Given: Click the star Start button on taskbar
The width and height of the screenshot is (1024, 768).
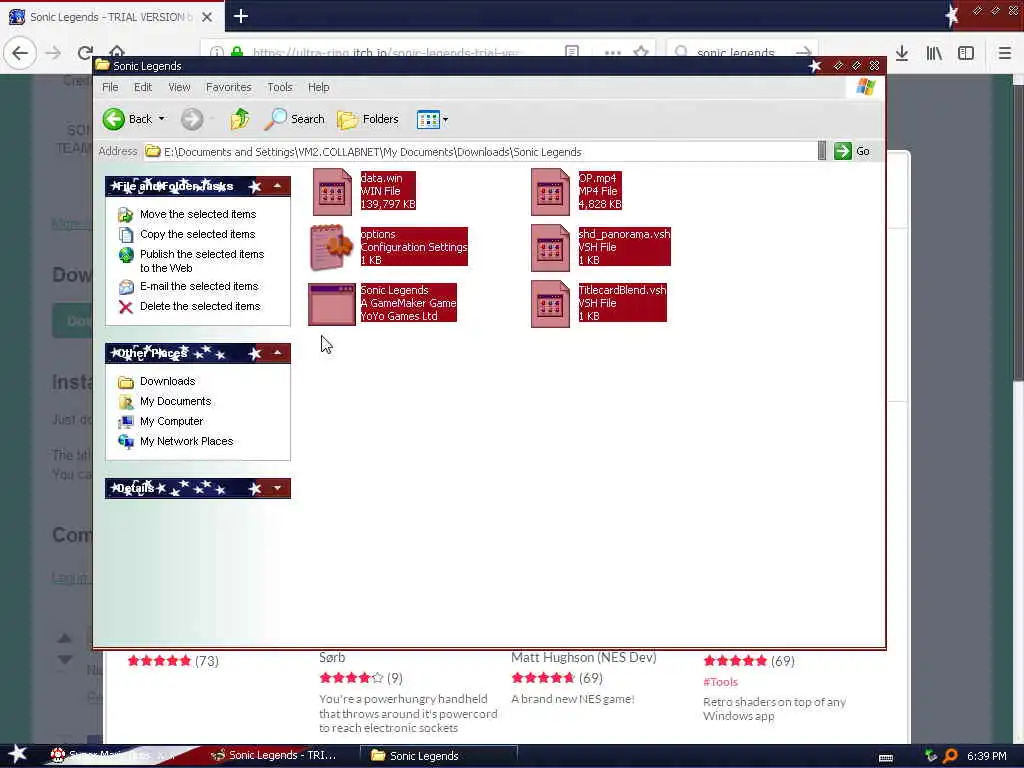Looking at the screenshot, I should 17,754.
